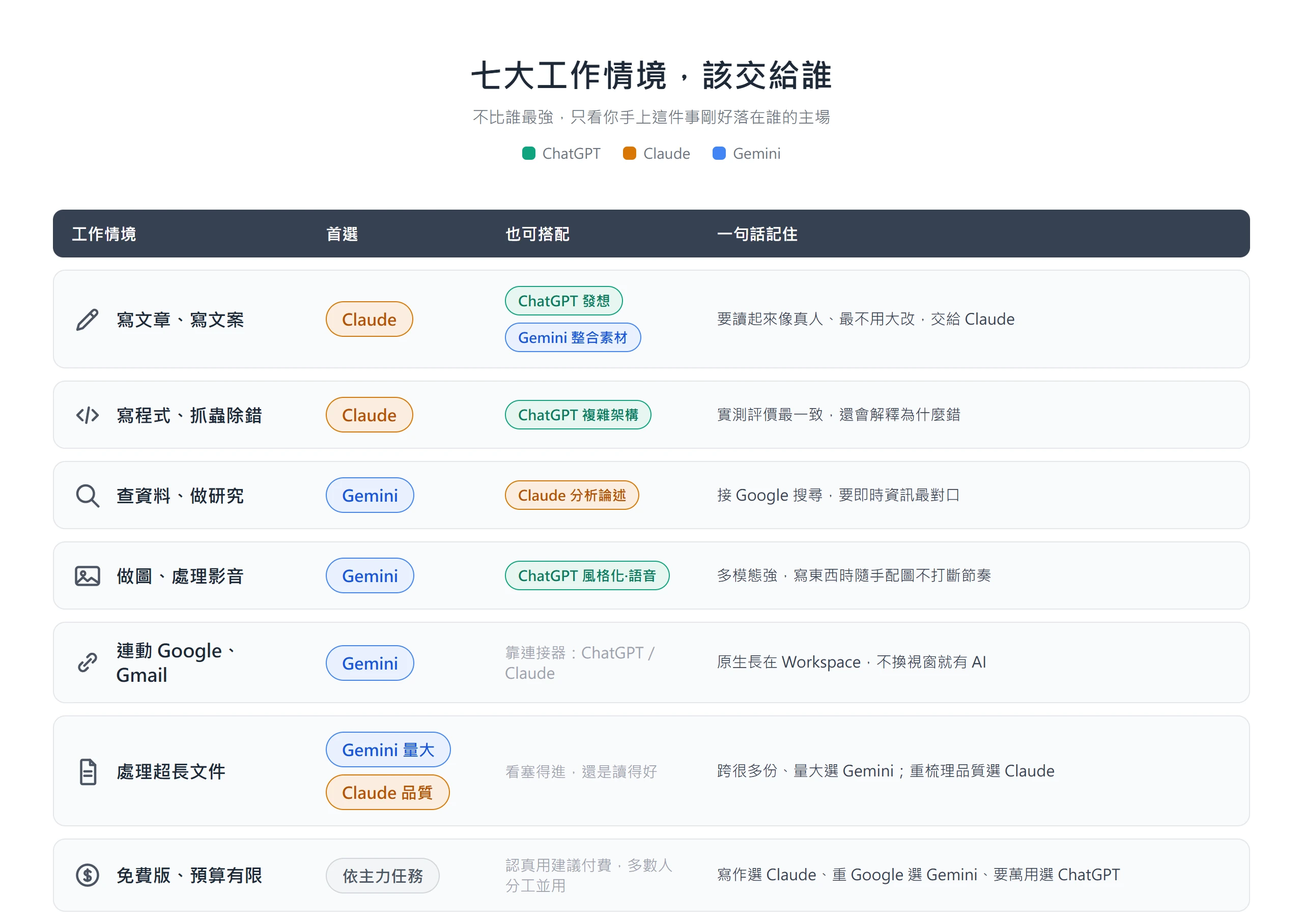The height and width of the screenshot is (924, 1303).
Task: Click the note beginning 多模態強
Action: (854, 575)
